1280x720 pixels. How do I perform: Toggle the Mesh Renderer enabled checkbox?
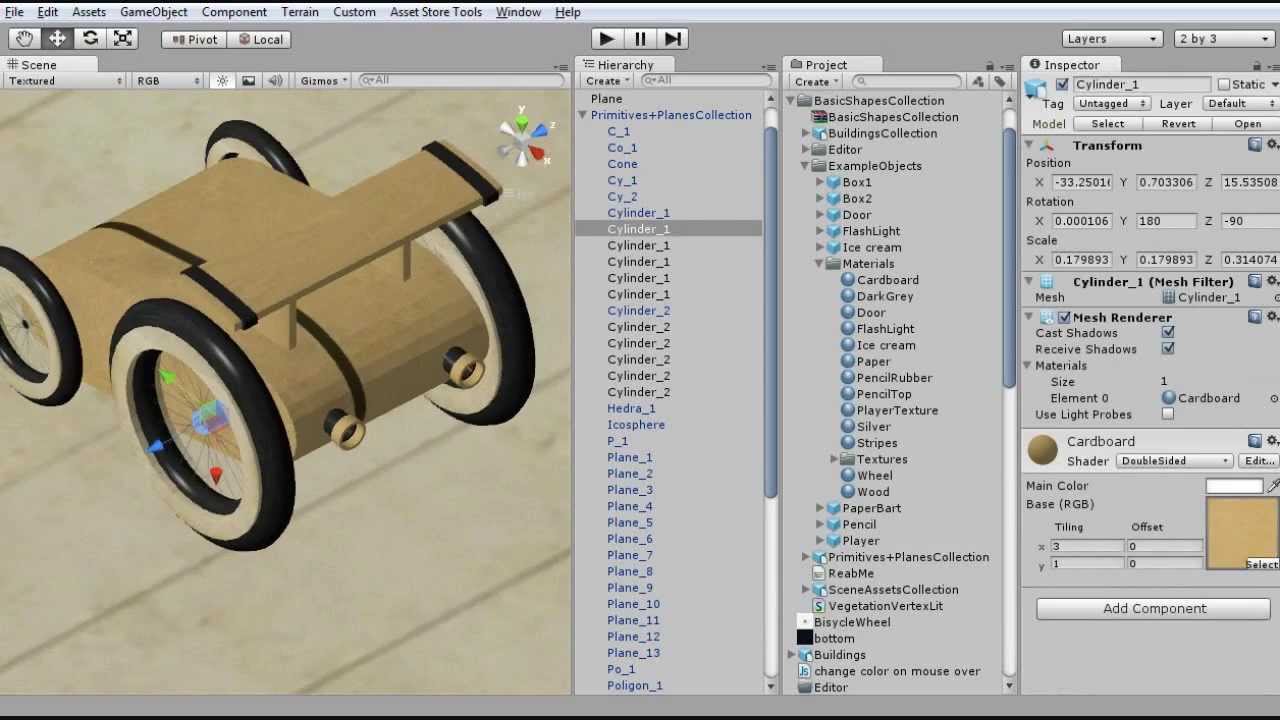click(1064, 317)
